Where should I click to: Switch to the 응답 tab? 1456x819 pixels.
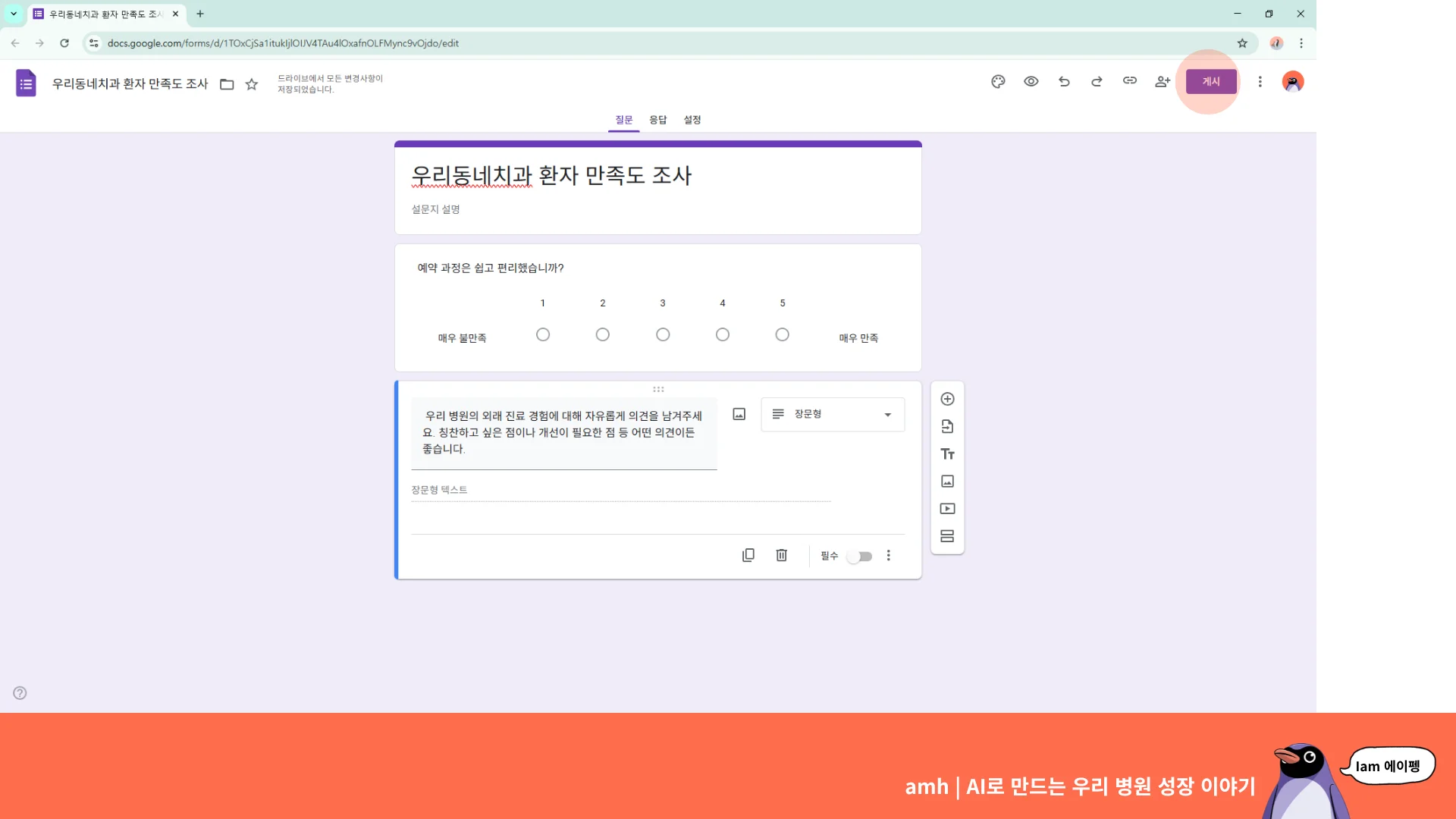[657, 120]
